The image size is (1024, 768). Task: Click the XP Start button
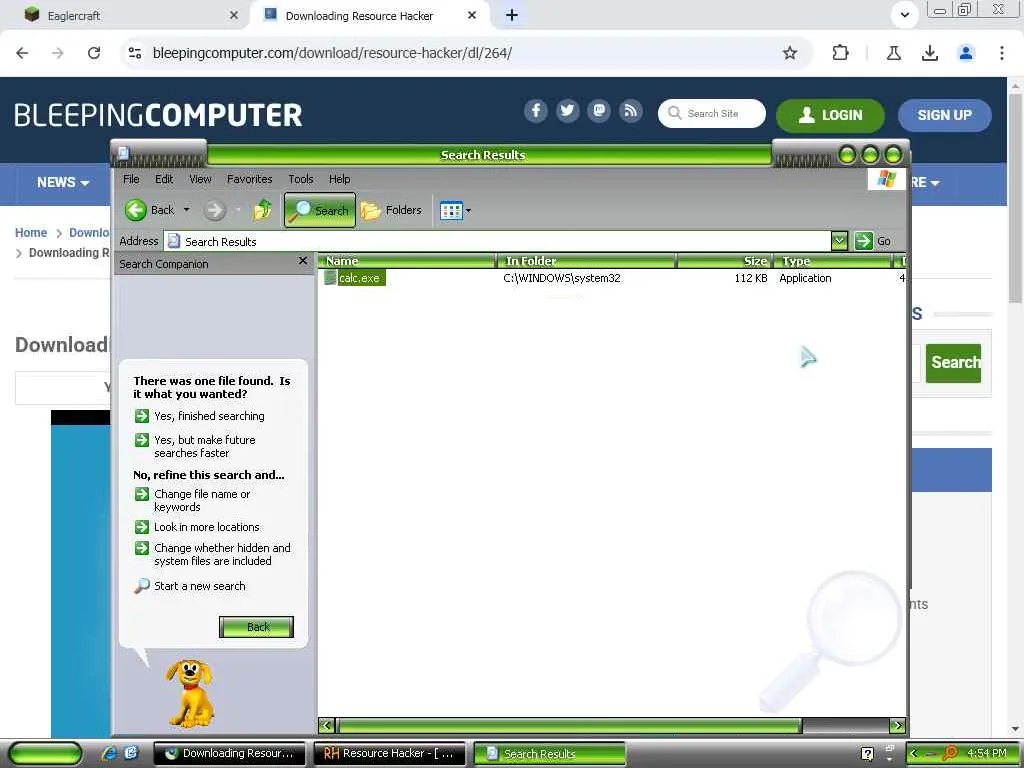pos(44,754)
